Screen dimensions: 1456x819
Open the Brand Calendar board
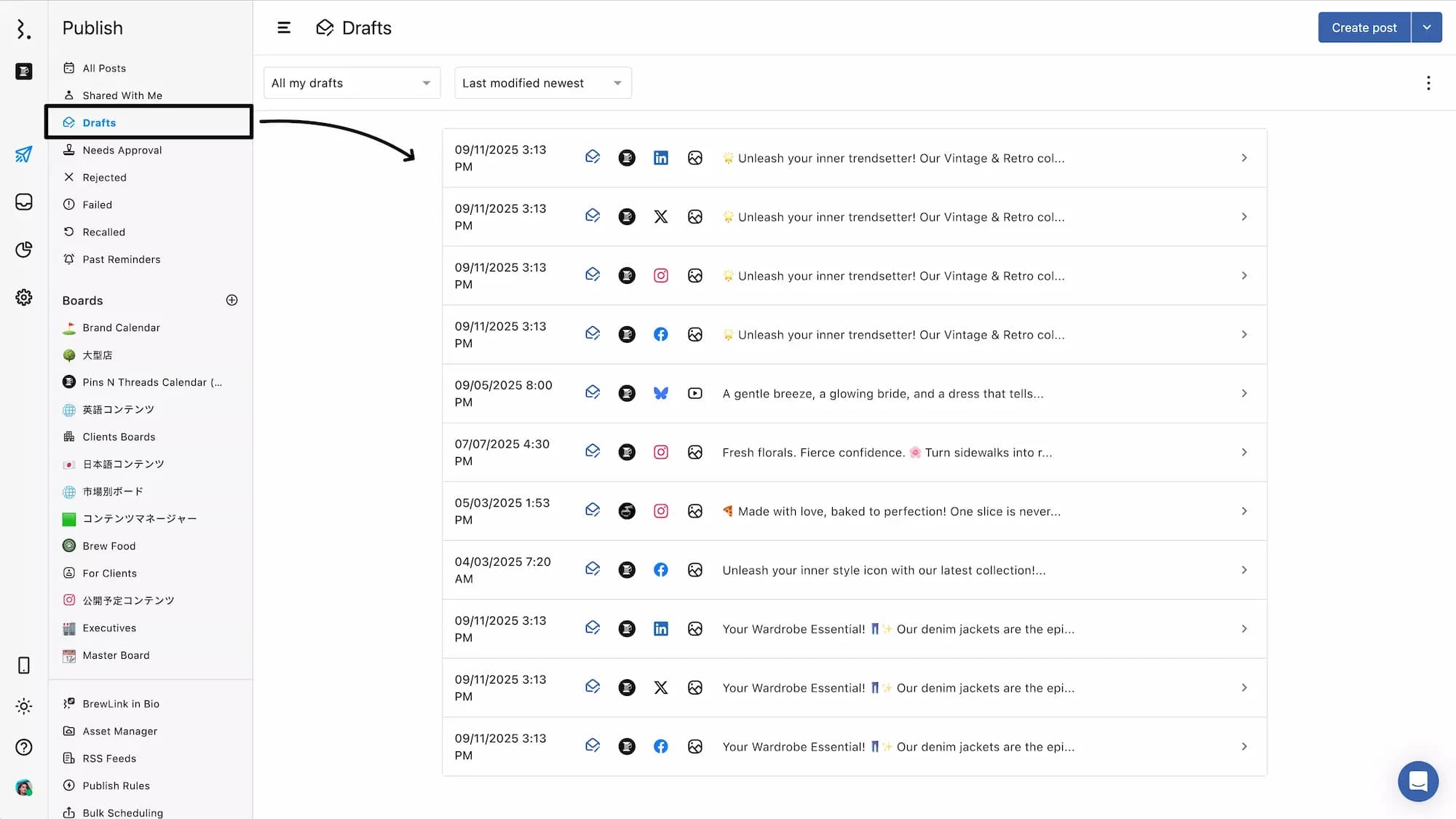click(121, 328)
